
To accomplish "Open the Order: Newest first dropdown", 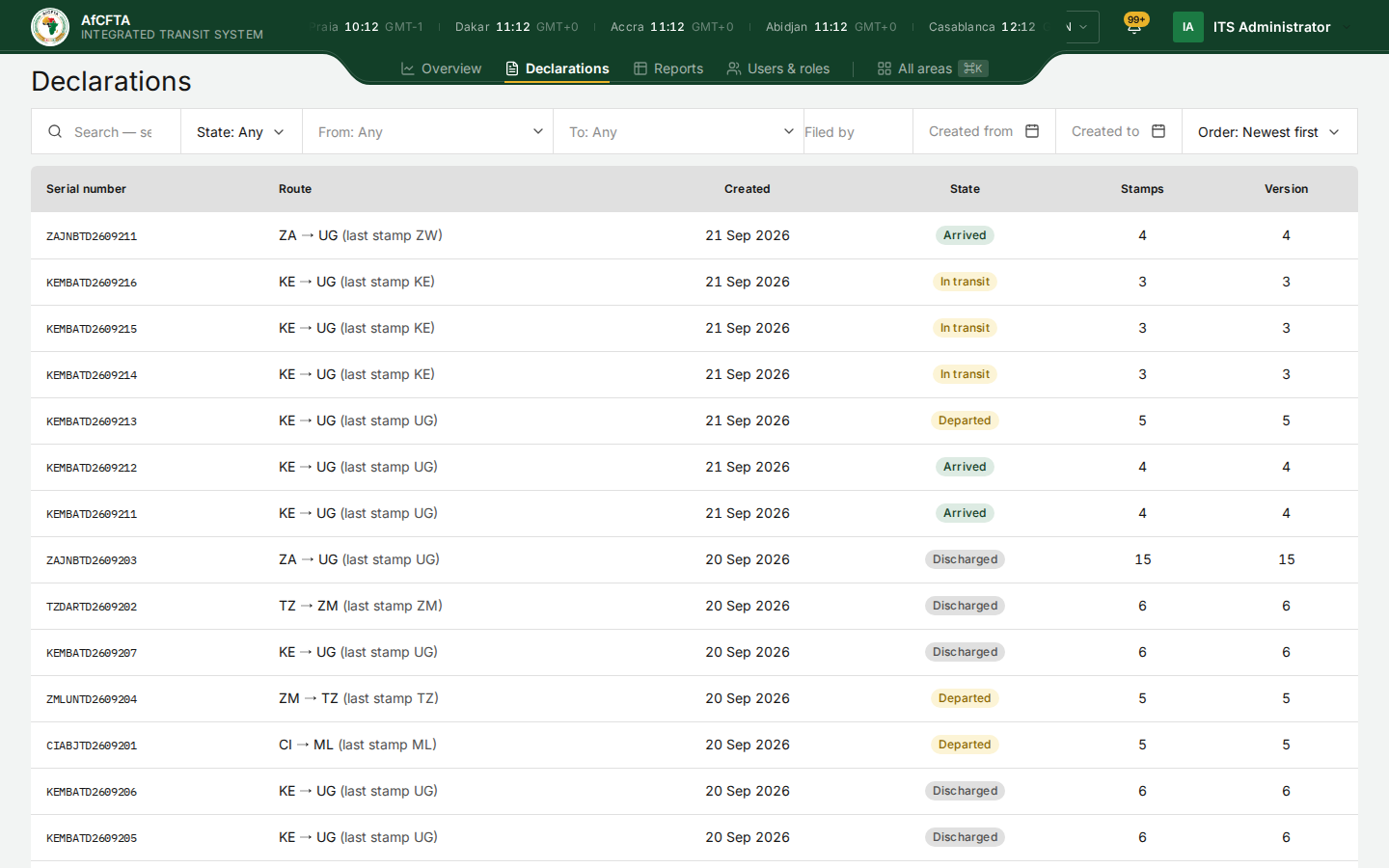I will (x=1269, y=131).
